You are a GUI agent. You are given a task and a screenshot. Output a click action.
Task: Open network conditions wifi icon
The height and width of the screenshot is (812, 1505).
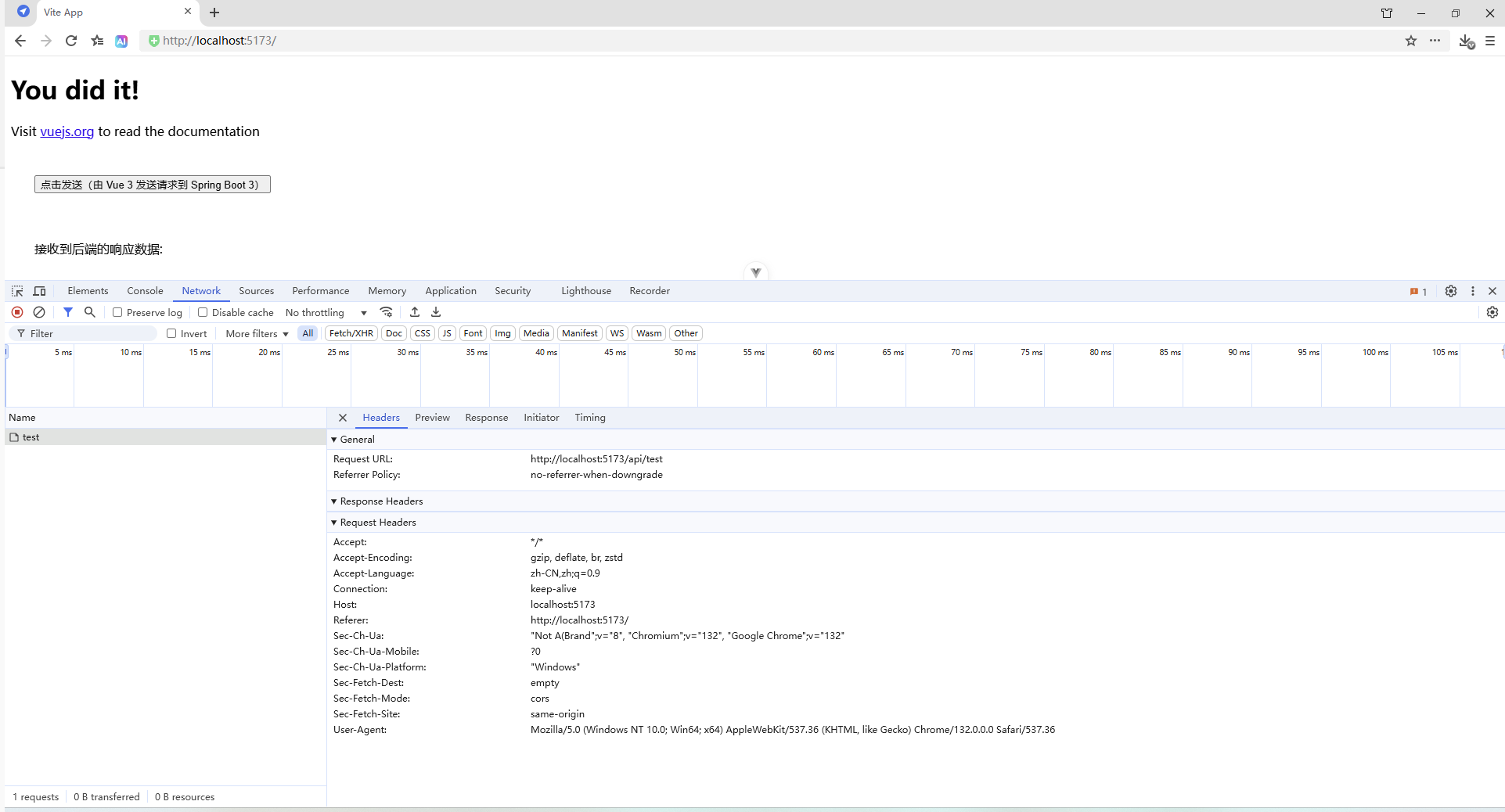click(387, 312)
